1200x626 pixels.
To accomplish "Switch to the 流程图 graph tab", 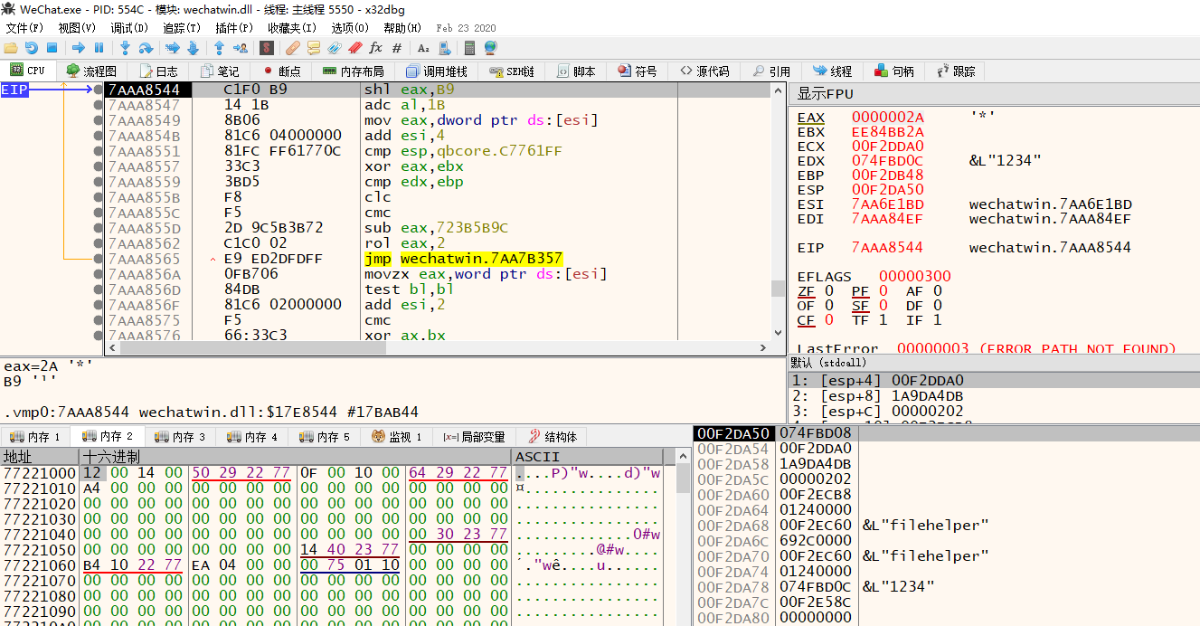I will click(91, 71).
